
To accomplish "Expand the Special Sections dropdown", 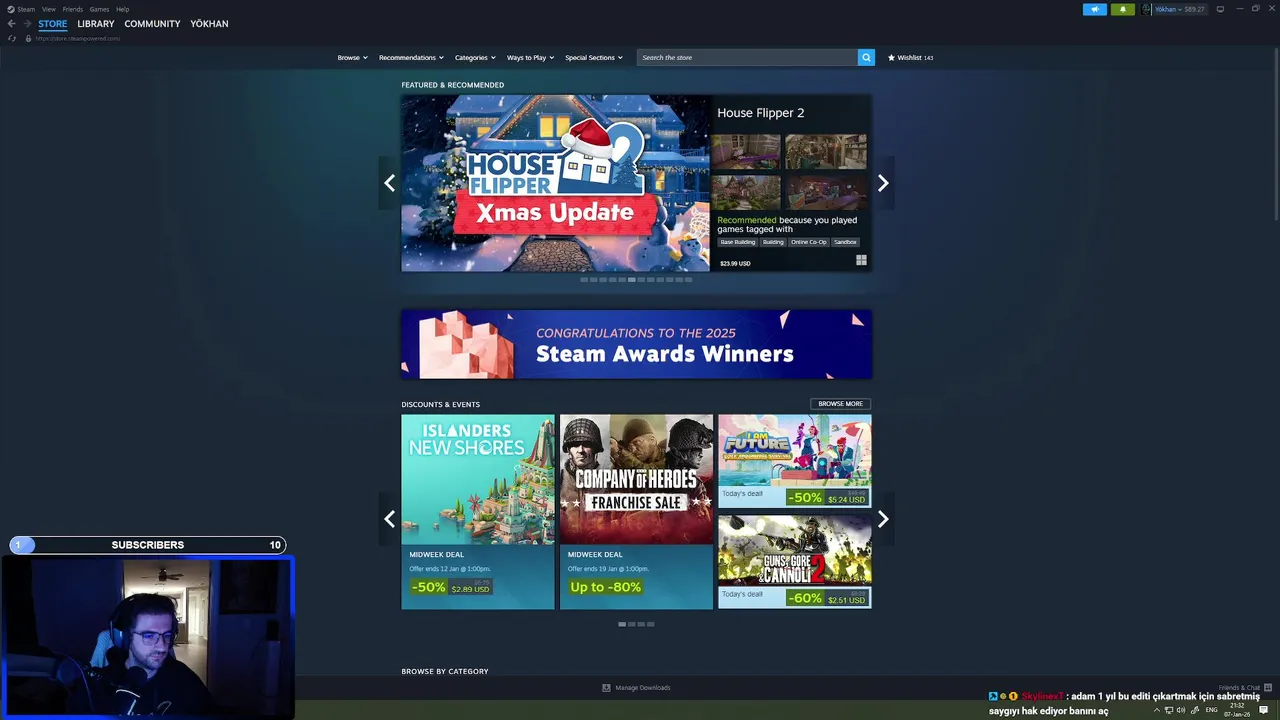I will point(593,58).
